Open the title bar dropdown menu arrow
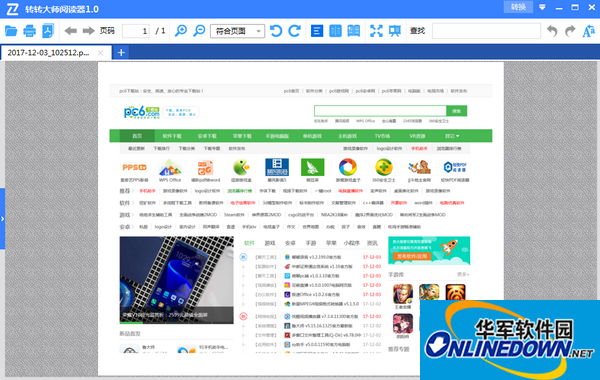The height and width of the screenshot is (380, 600). pos(542,7)
